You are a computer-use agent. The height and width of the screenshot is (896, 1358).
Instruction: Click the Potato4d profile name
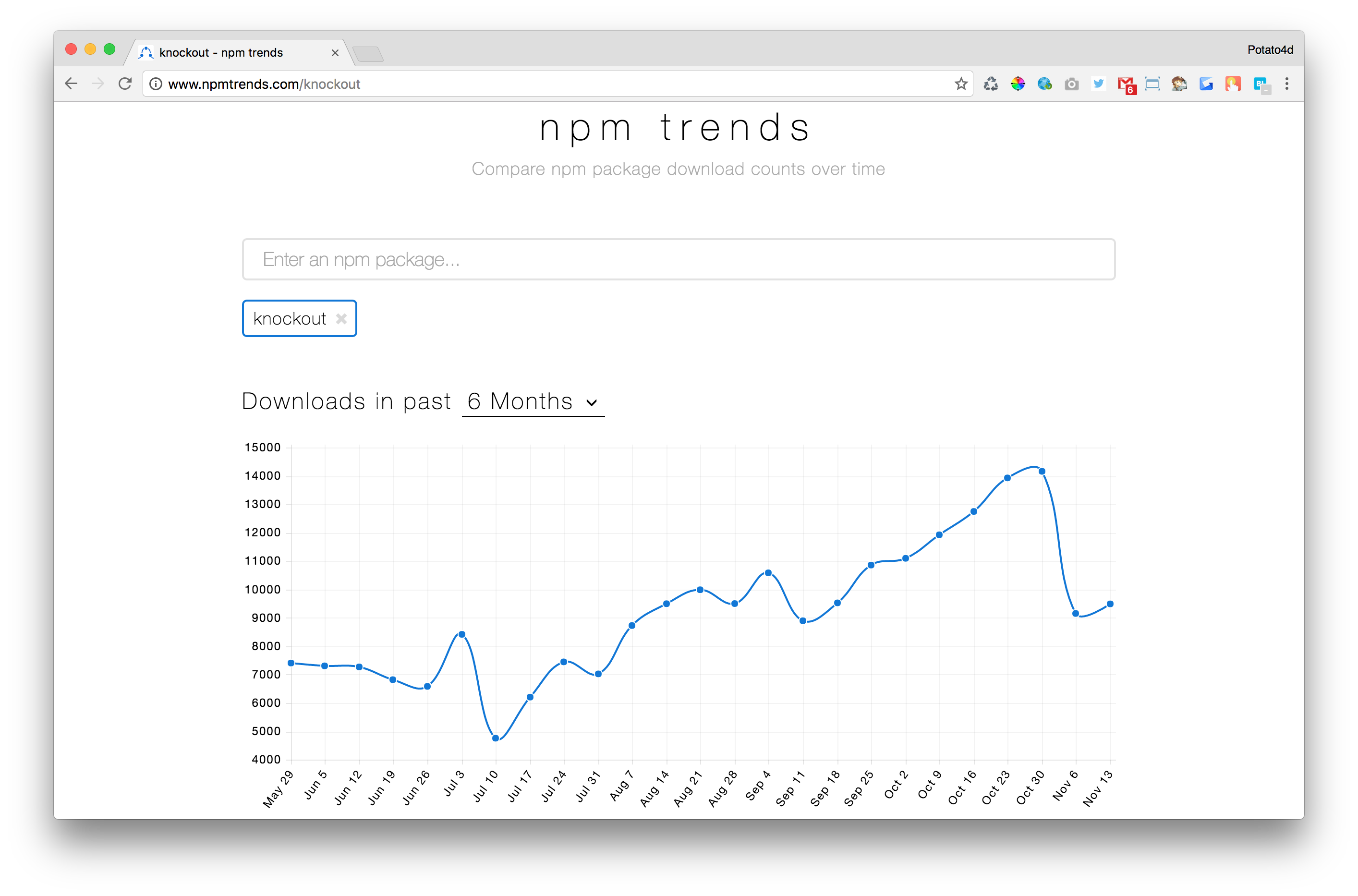click(1270, 50)
